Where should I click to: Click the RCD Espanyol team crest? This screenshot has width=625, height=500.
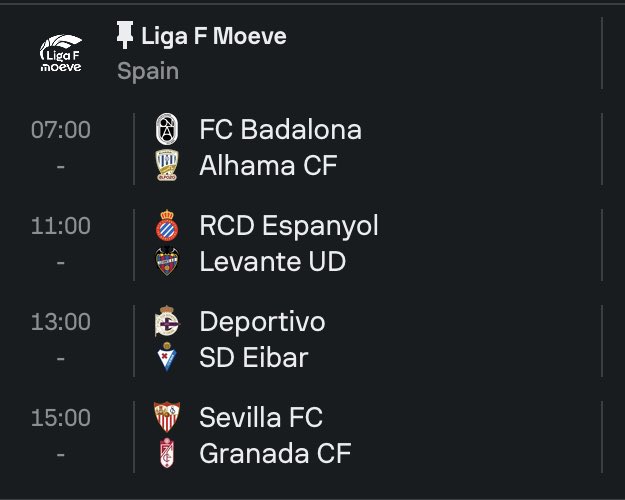tap(166, 226)
